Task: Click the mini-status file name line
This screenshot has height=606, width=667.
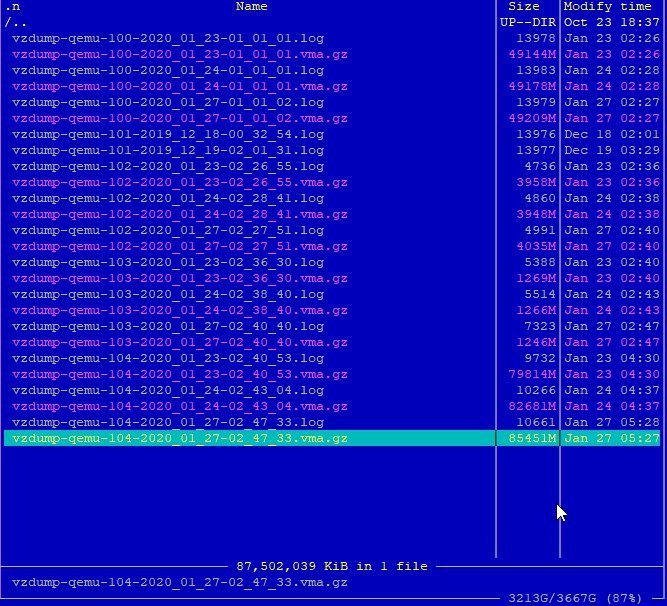Action: (x=180, y=583)
